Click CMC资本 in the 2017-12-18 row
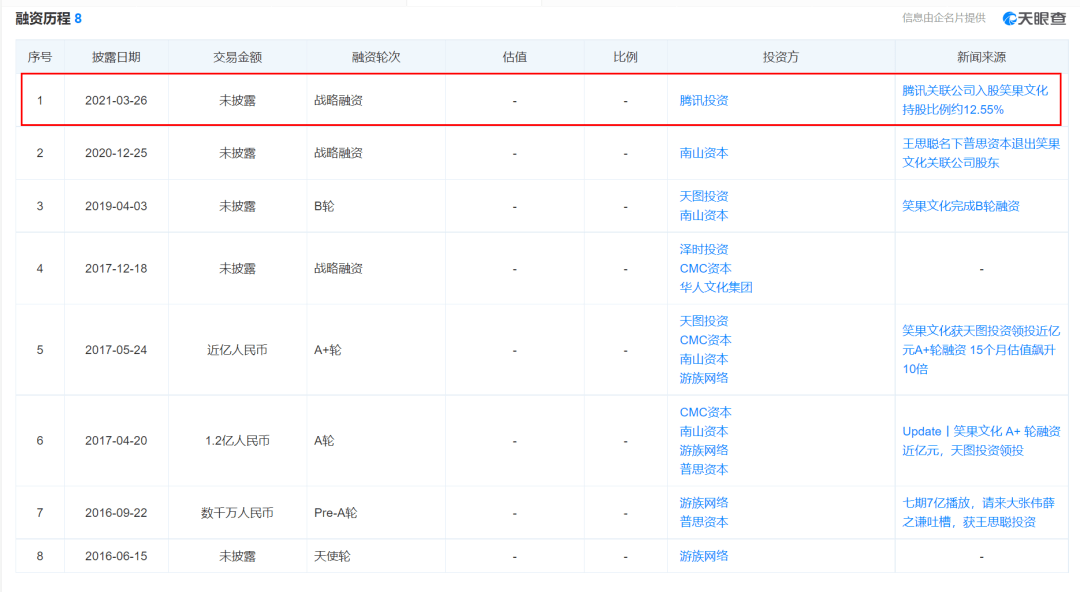Screen dimensions: 1080x592 click(705, 269)
